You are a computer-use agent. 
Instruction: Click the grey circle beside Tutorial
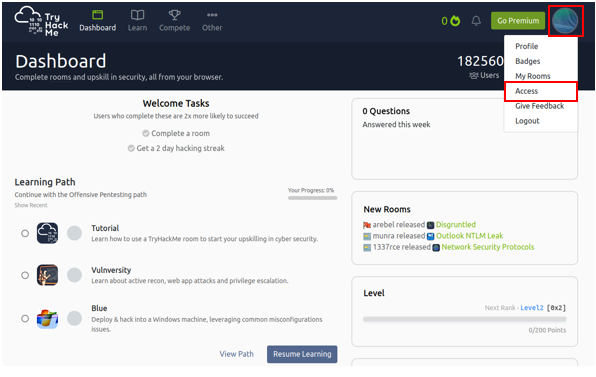[x=74, y=233]
